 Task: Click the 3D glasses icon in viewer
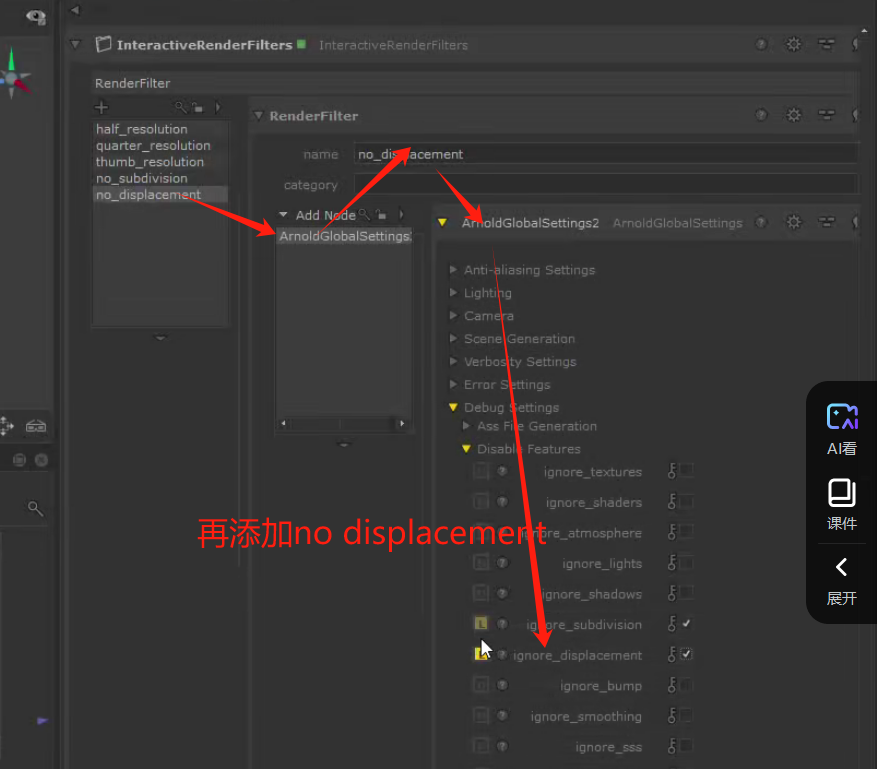[36, 427]
